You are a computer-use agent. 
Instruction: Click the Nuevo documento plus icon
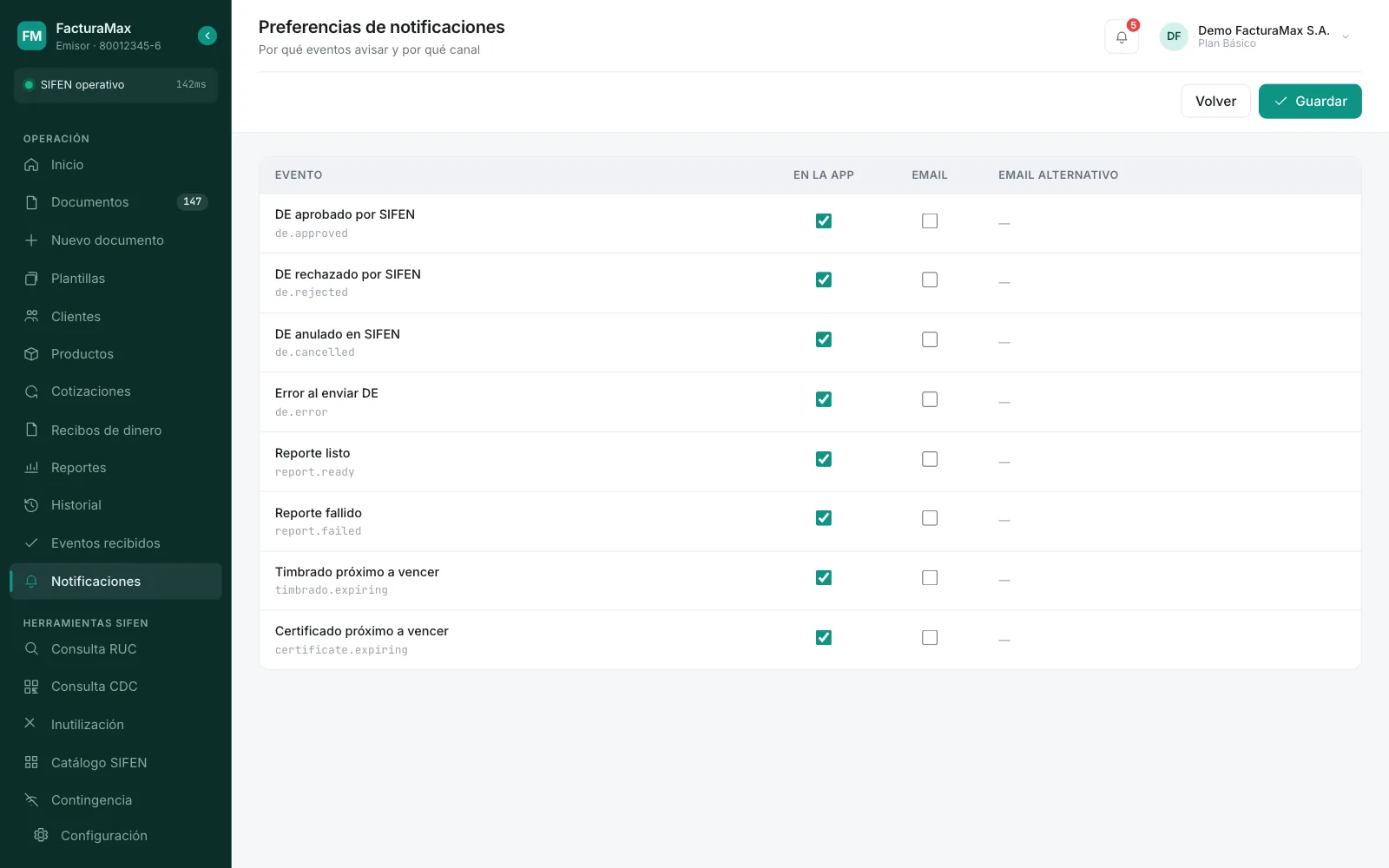[31, 240]
